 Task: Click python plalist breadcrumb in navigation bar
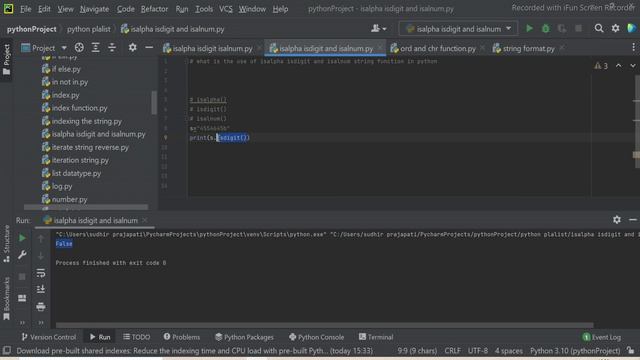pos(89,29)
